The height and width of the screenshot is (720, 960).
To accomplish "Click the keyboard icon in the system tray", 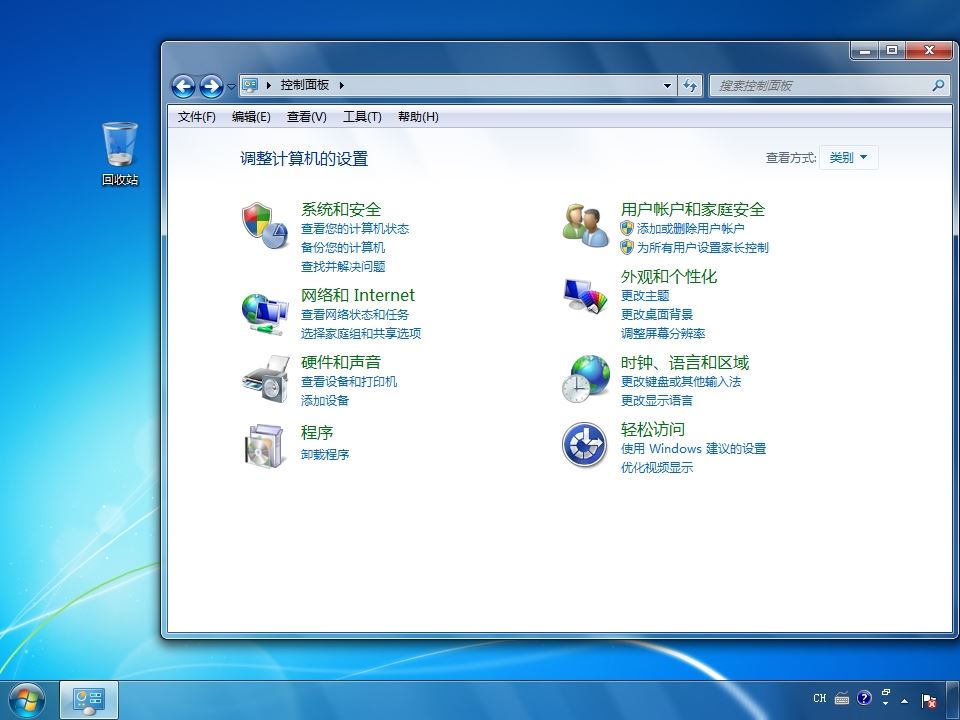I will tap(842, 698).
